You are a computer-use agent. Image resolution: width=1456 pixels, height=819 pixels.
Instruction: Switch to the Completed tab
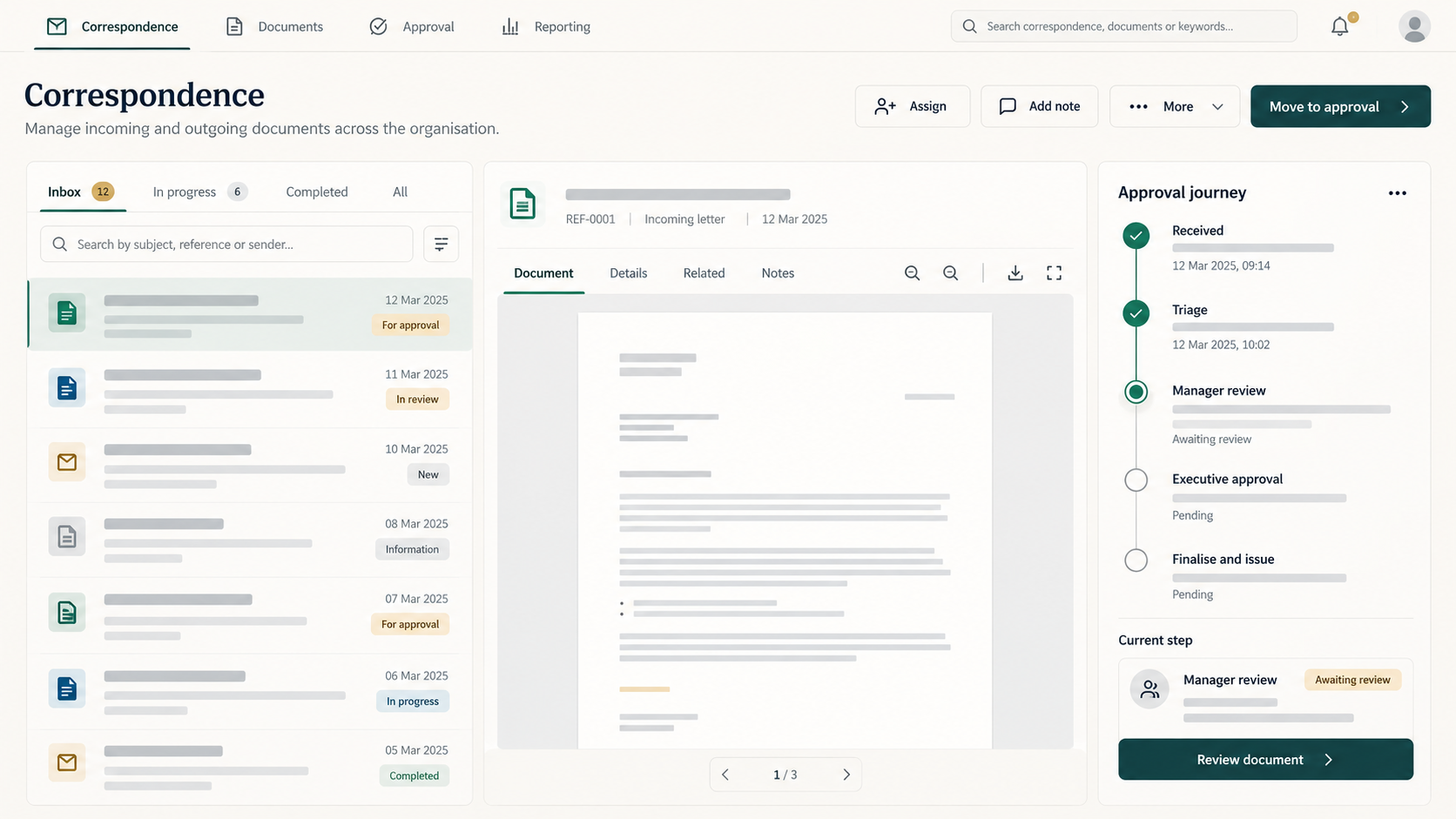317,191
